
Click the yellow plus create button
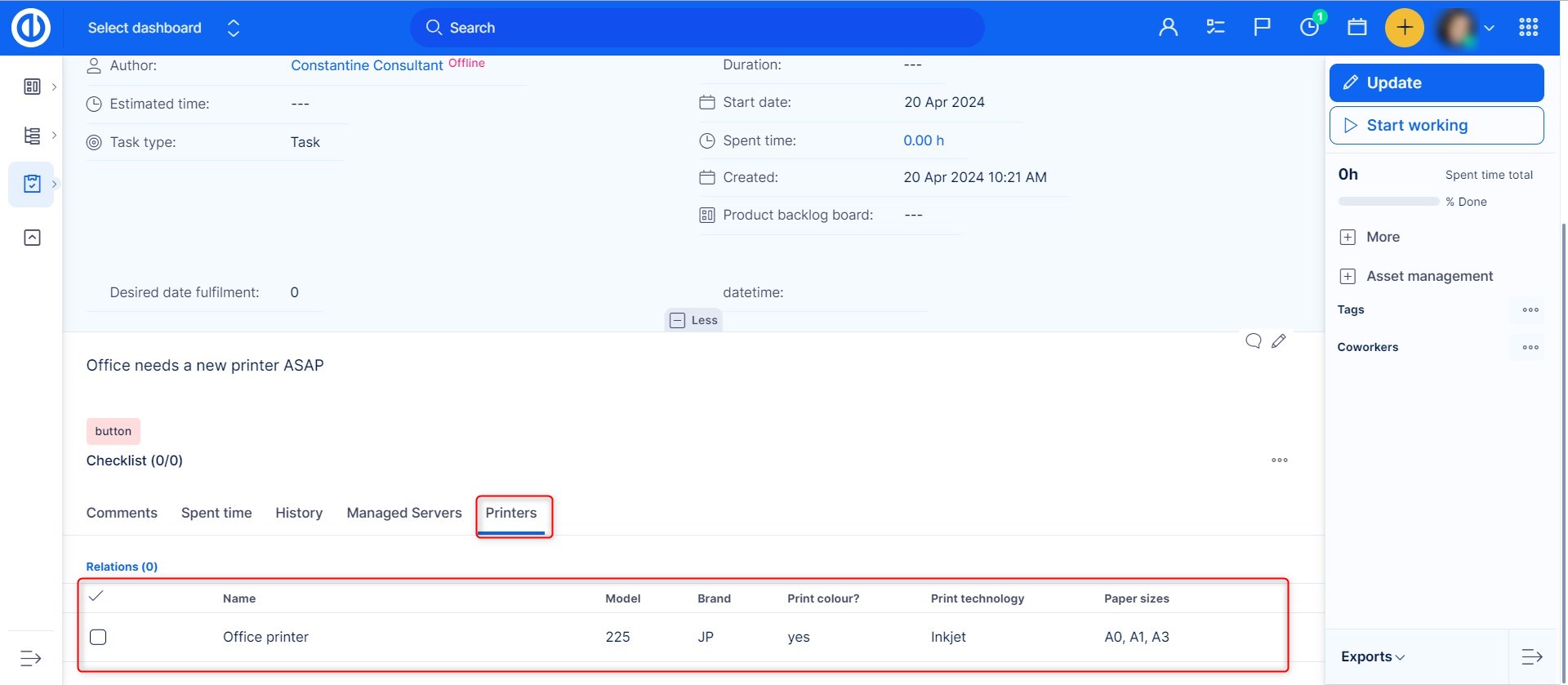(1404, 28)
